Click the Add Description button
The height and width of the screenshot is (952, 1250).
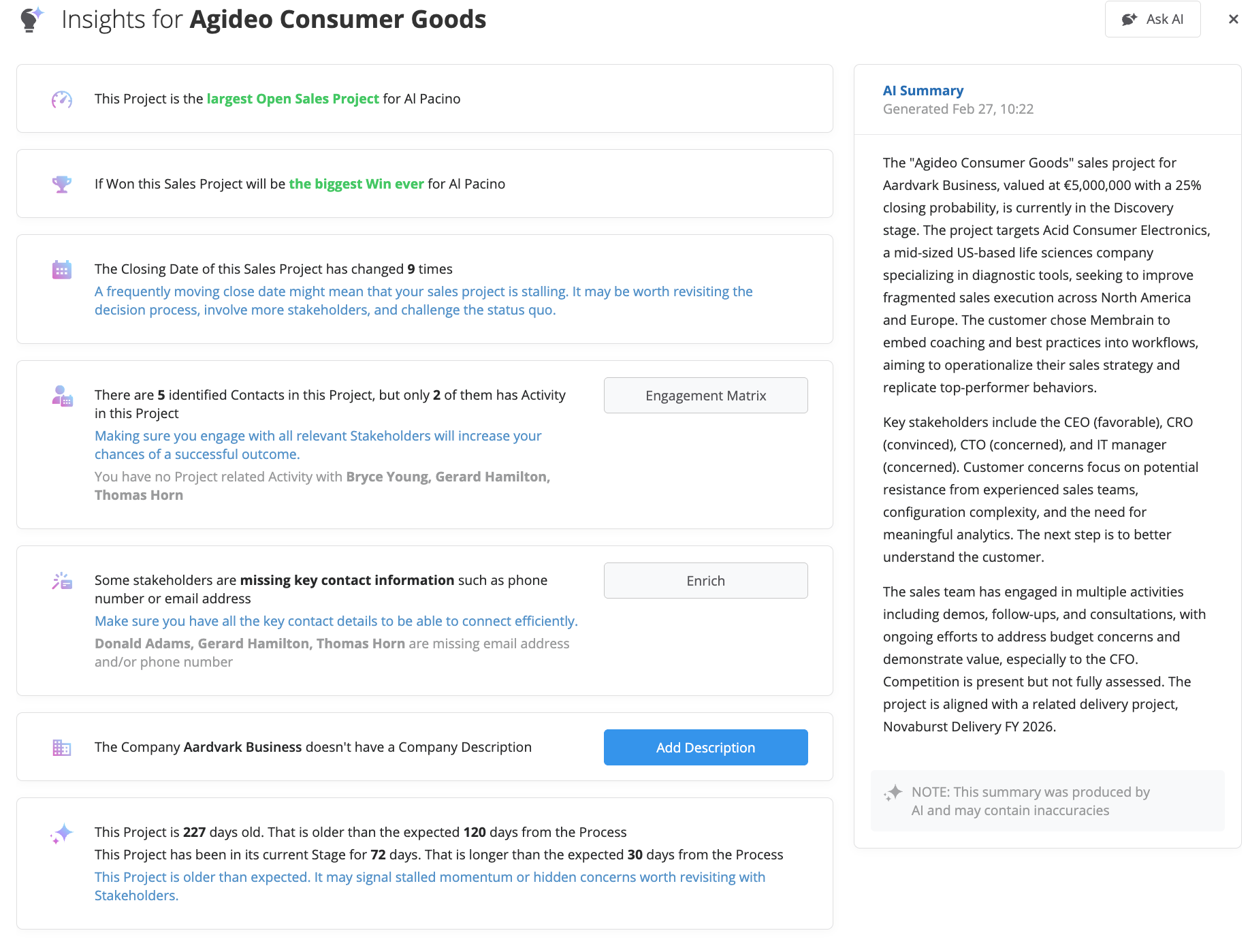pyautogui.click(x=705, y=748)
